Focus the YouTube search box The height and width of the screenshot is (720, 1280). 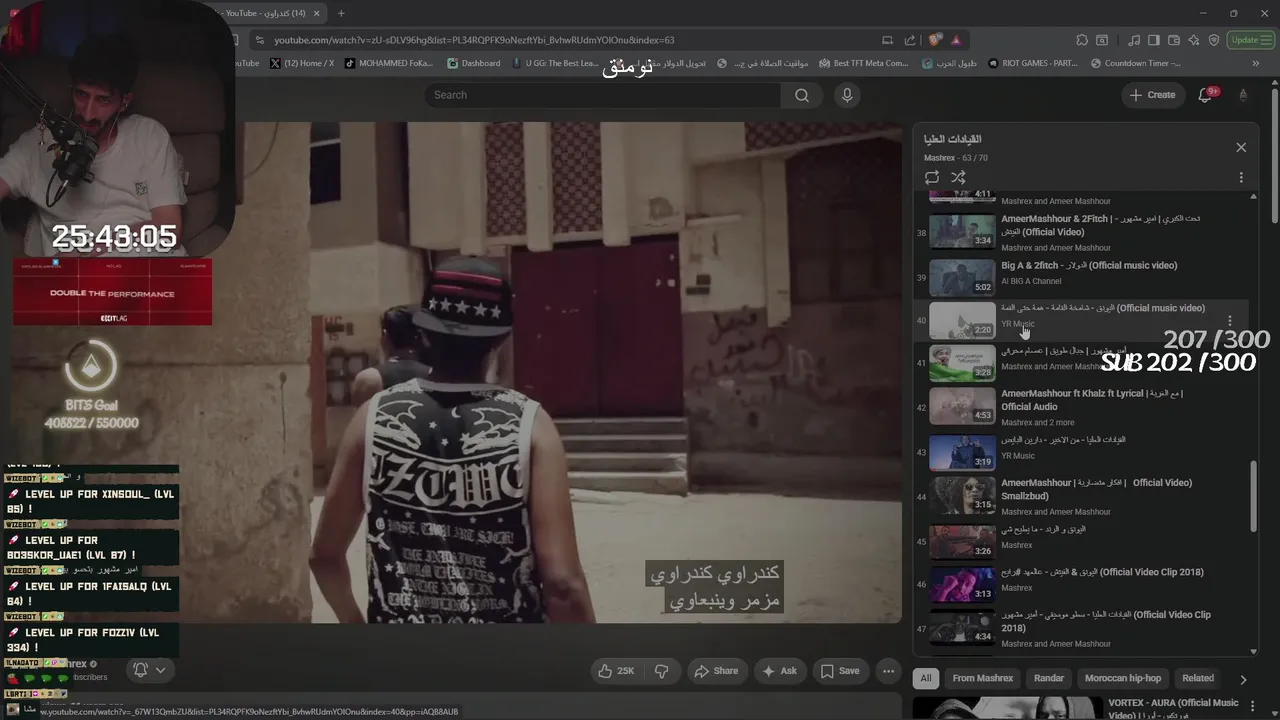click(603, 95)
